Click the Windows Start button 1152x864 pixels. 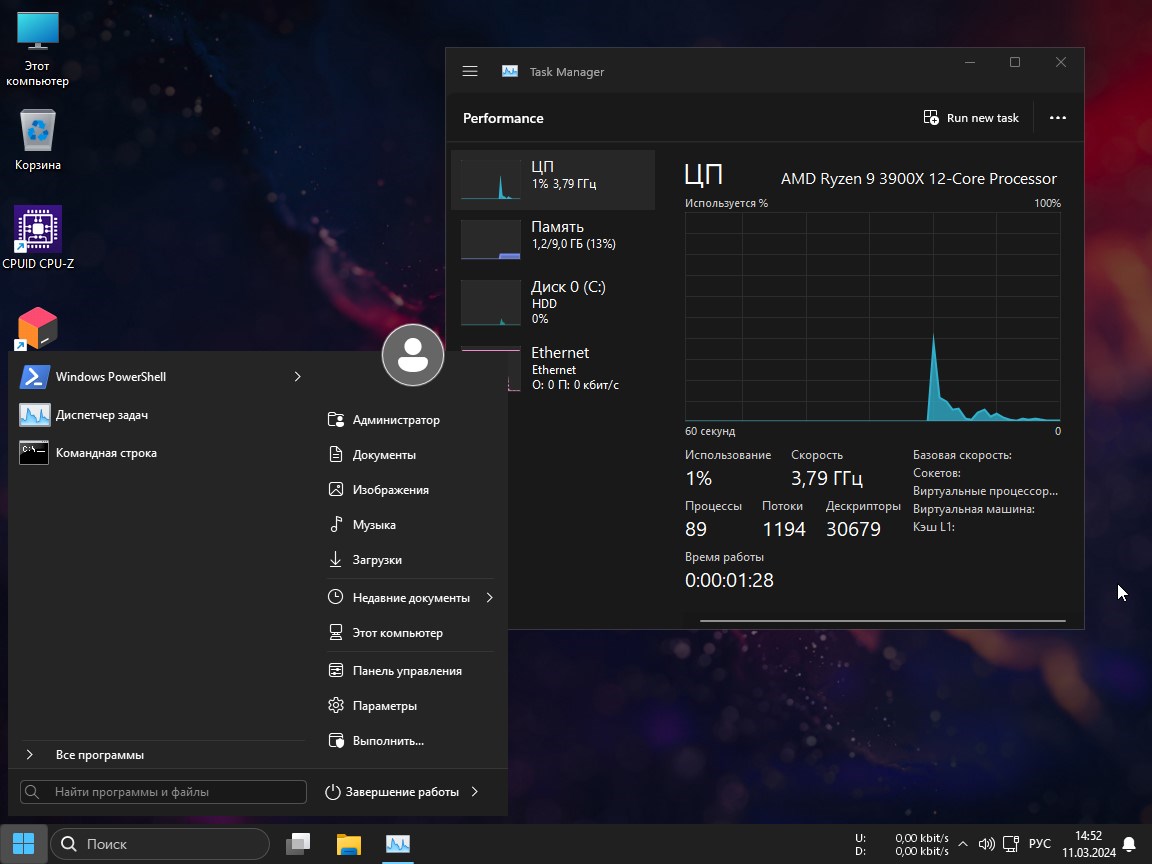pos(24,843)
